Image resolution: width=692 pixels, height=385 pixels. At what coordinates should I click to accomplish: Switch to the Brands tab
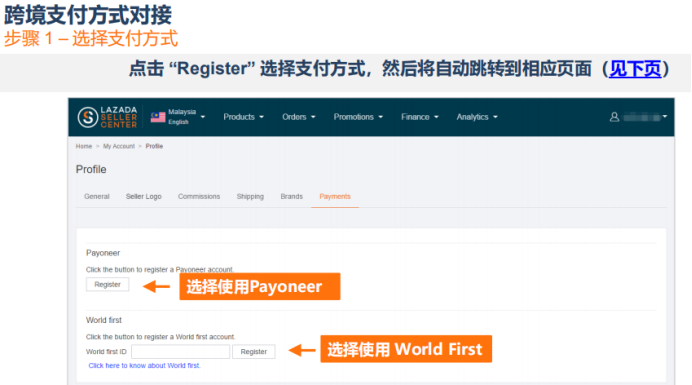291,196
